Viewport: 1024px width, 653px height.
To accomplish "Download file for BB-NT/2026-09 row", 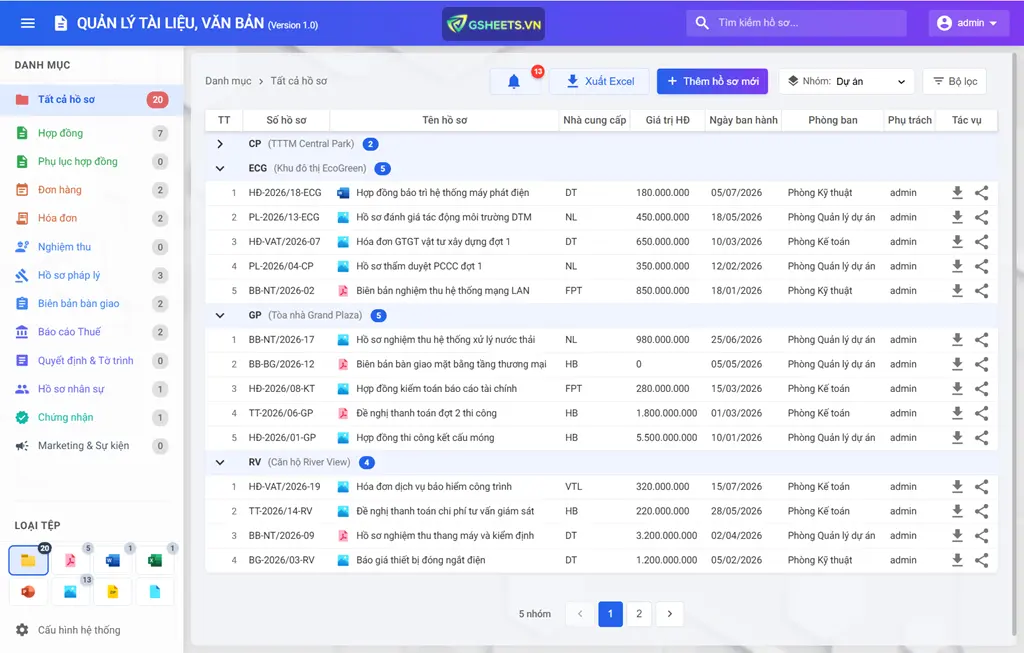I will tap(957, 535).
